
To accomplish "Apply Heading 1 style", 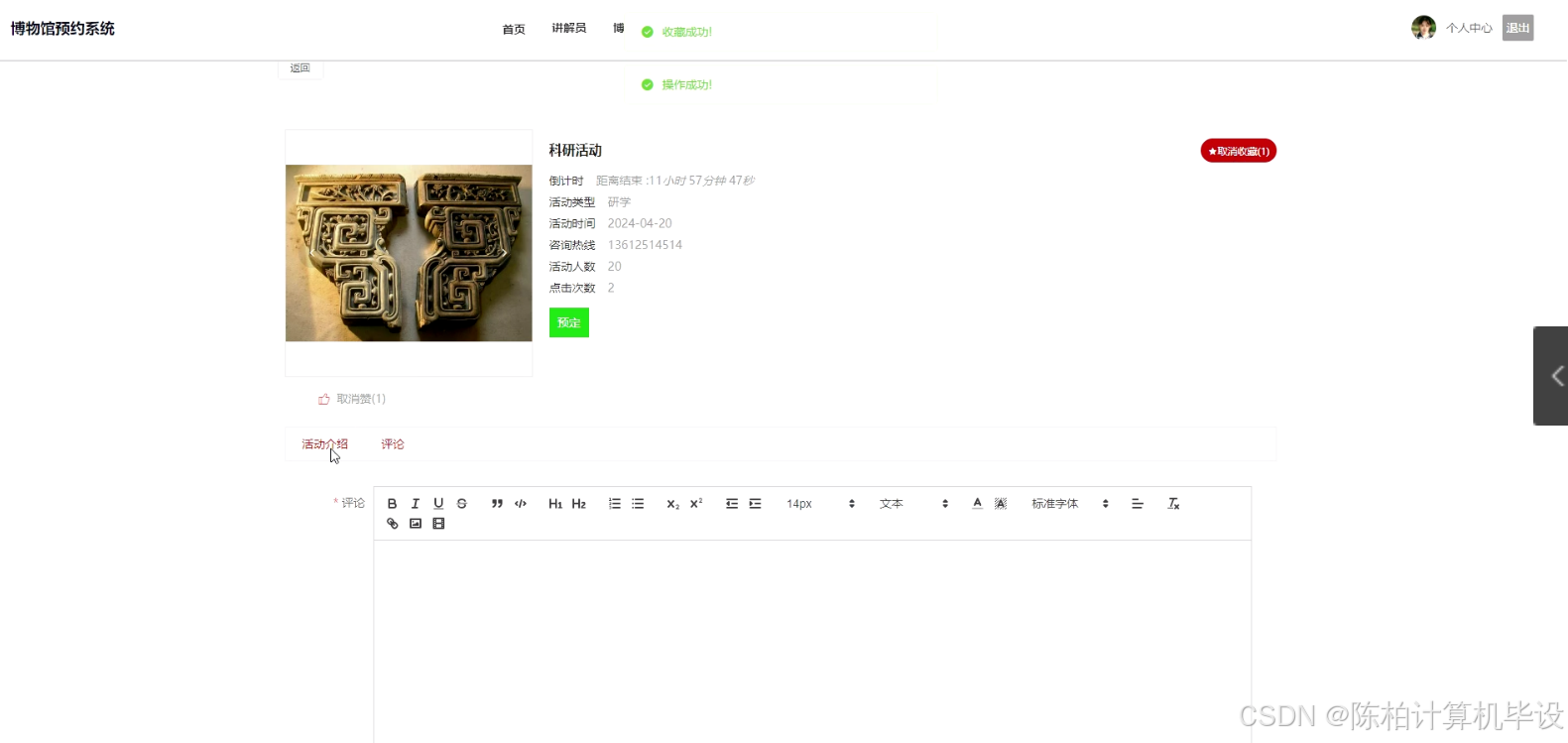I will tap(555, 504).
